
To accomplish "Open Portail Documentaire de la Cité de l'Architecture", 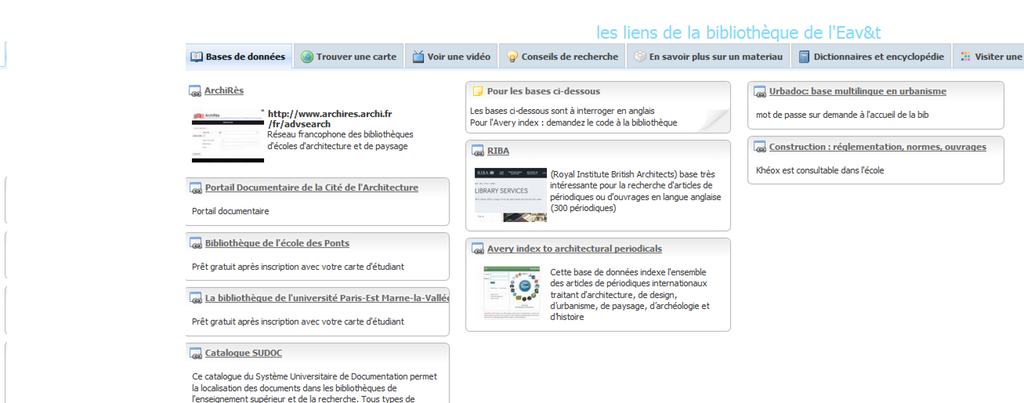I will [x=312, y=188].
